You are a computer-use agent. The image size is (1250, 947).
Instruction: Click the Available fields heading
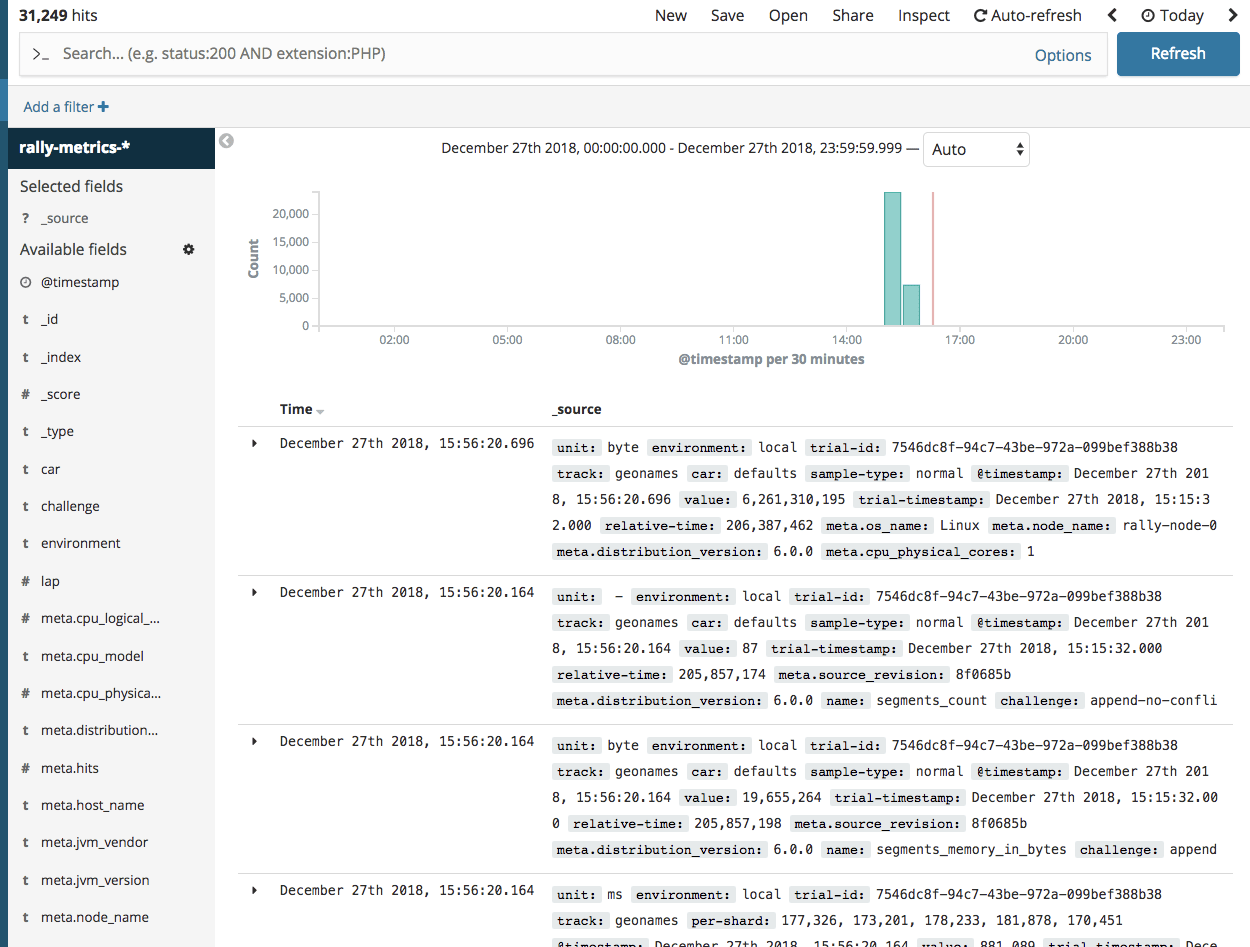point(74,250)
